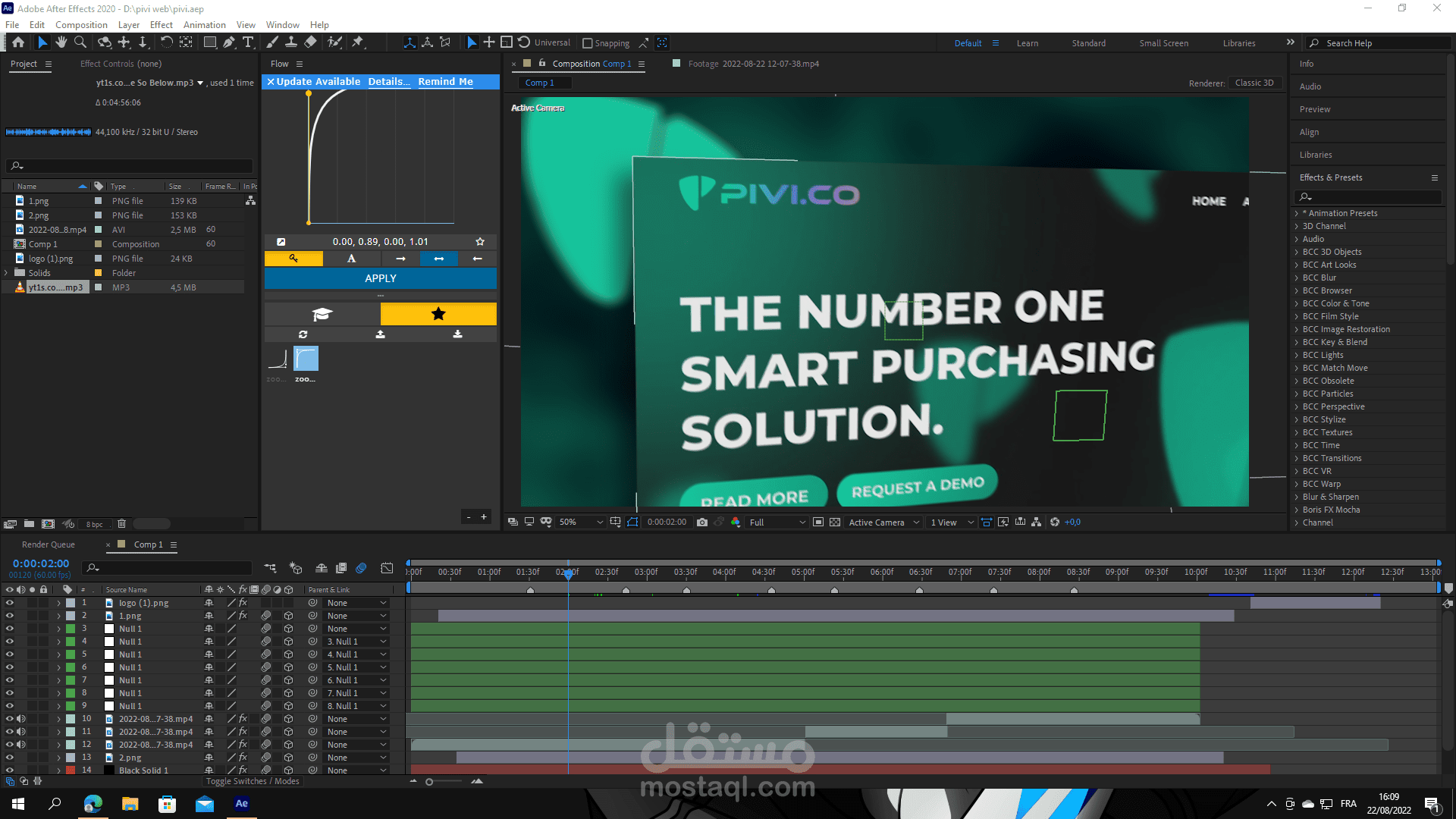Toggle visibility of Black Solid 1 layer

click(10, 770)
